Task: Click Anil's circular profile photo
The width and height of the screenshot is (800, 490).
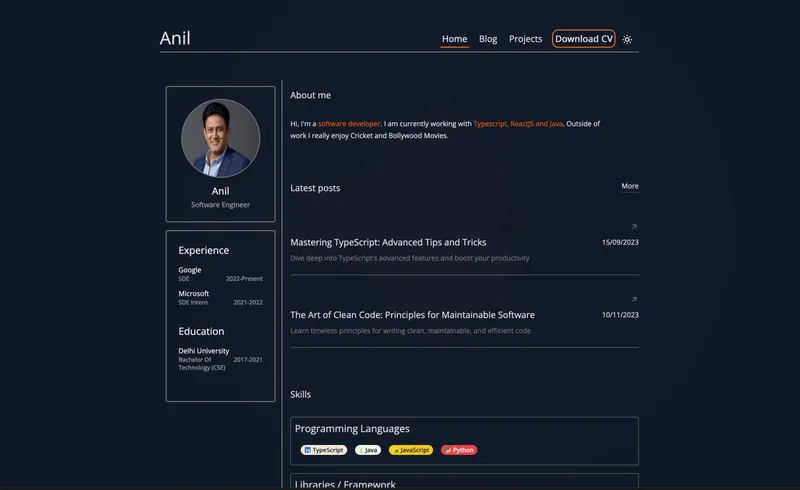Action: [220, 138]
